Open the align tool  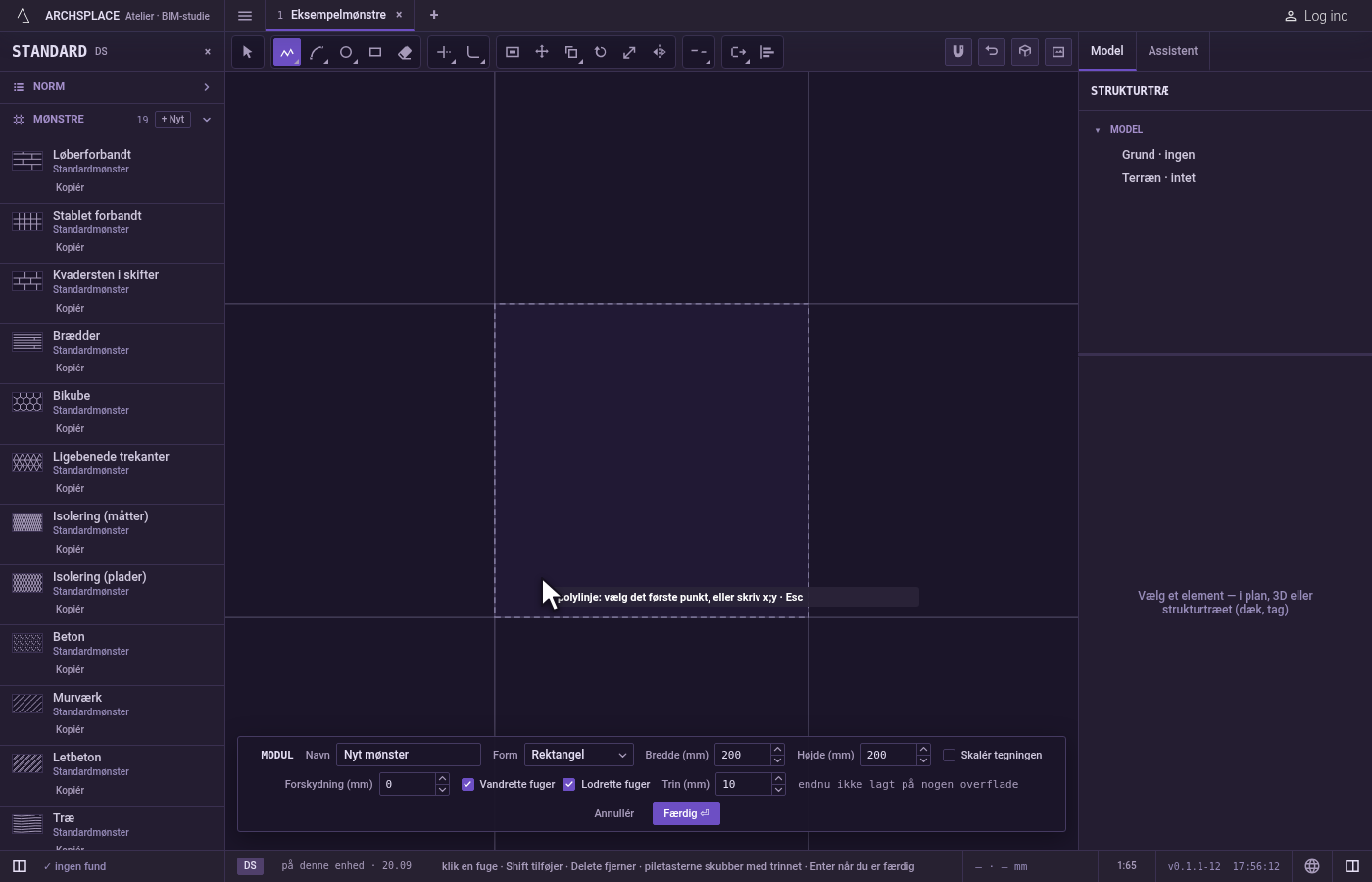pos(767,52)
